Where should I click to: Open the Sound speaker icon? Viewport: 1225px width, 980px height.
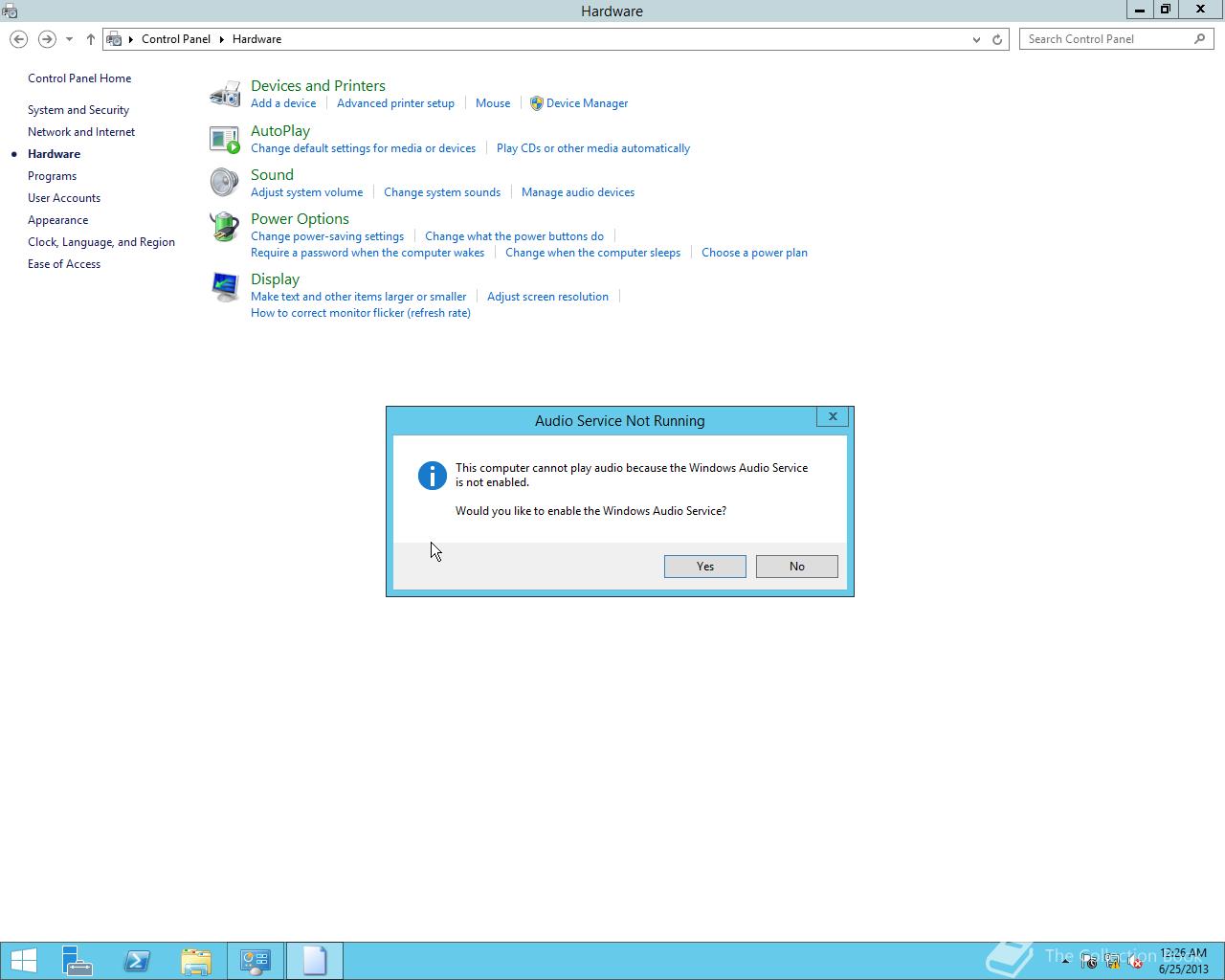pyautogui.click(x=225, y=183)
